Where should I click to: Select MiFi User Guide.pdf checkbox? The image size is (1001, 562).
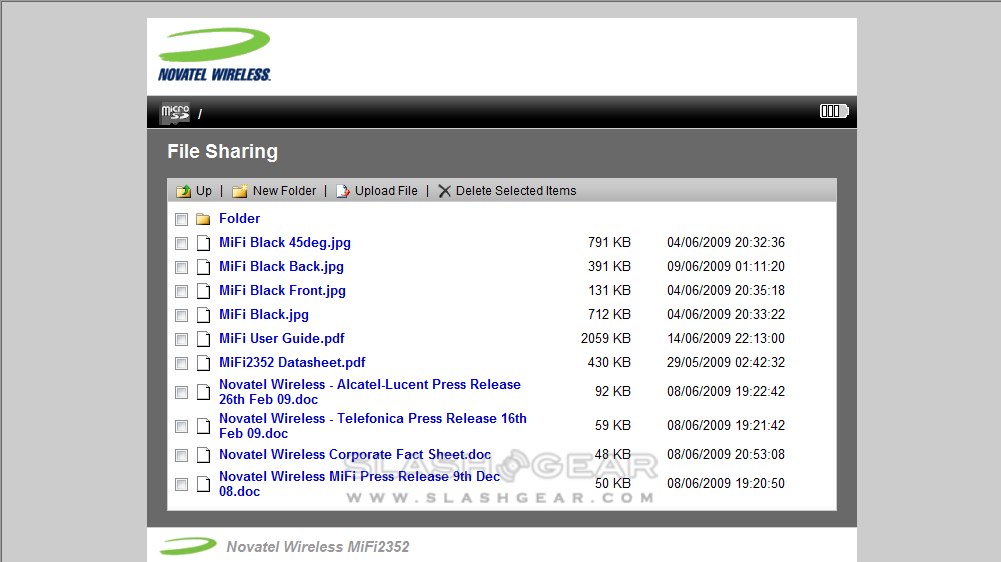click(181, 339)
